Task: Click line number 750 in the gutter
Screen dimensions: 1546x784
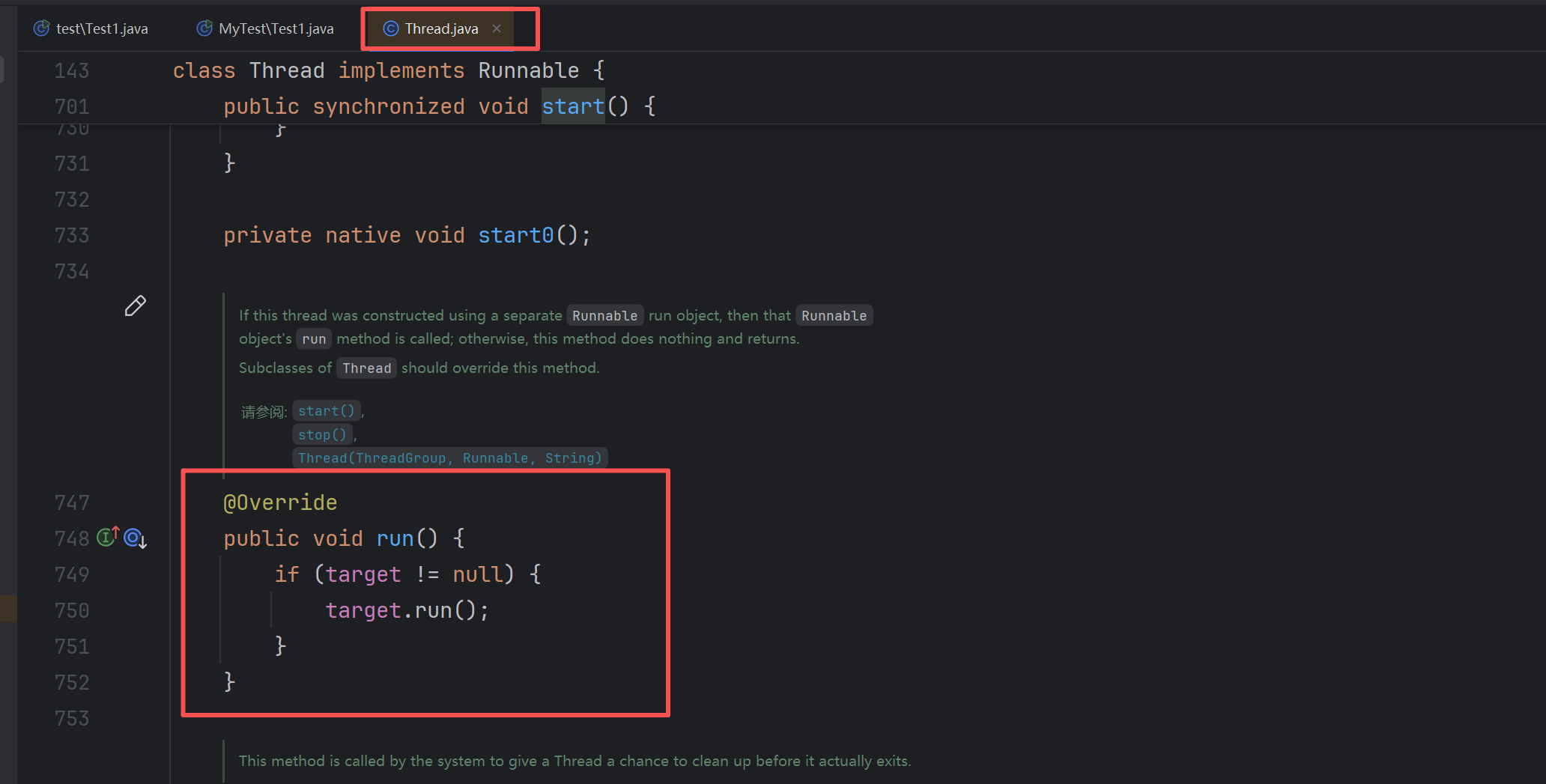Action: pos(72,610)
